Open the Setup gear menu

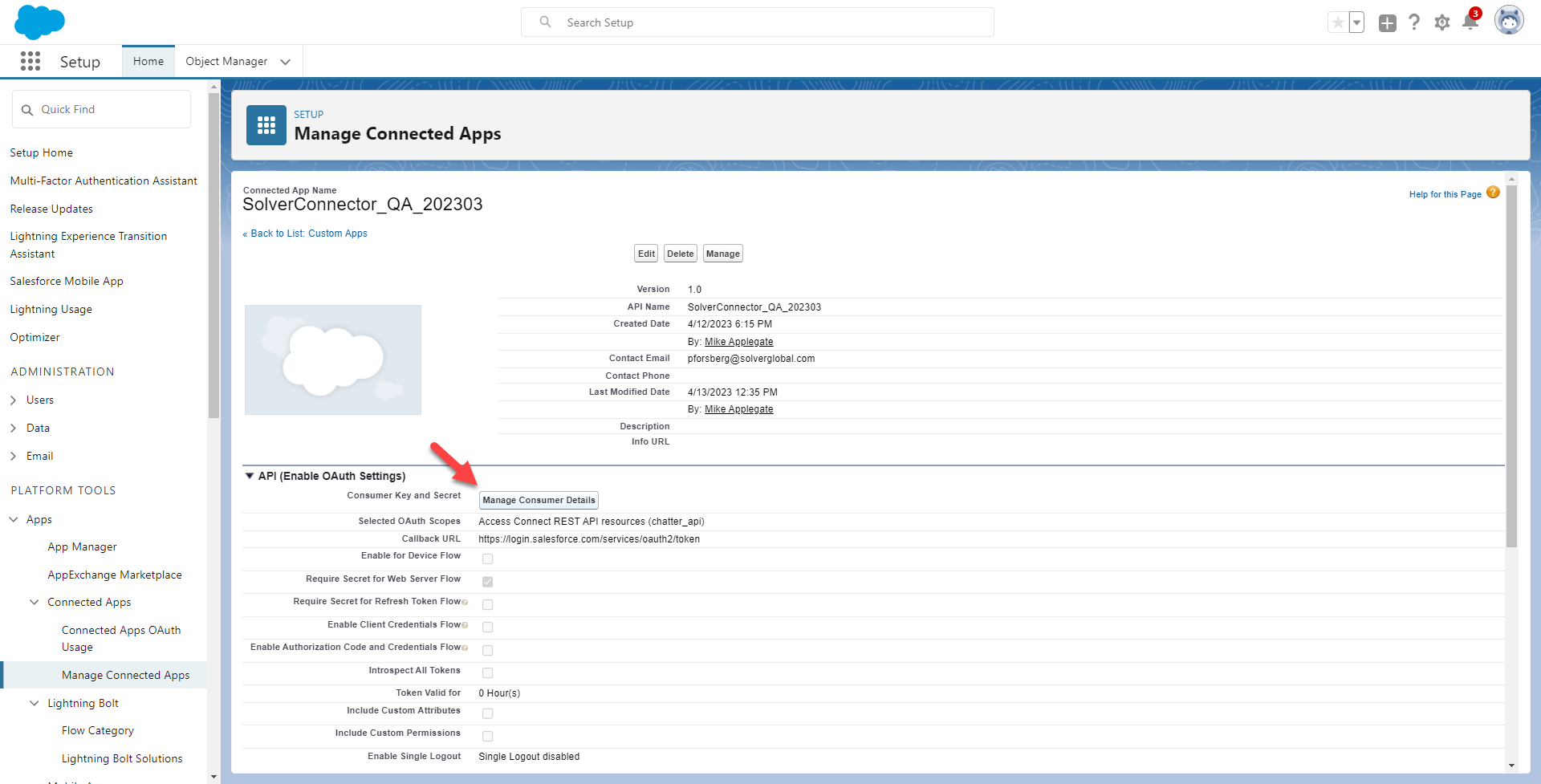(x=1442, y=22)
